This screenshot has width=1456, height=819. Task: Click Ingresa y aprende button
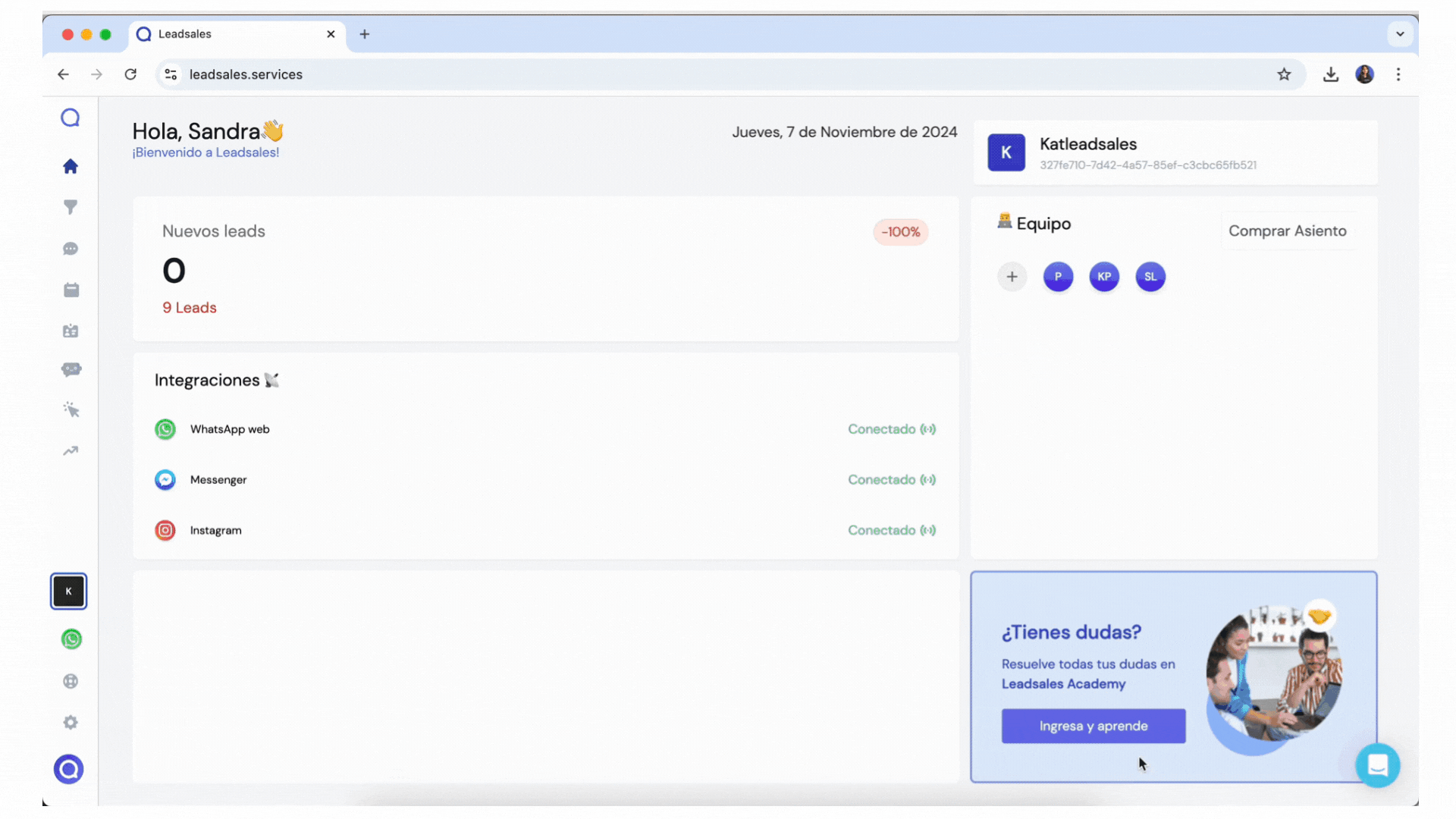[x=1094, y=726]
